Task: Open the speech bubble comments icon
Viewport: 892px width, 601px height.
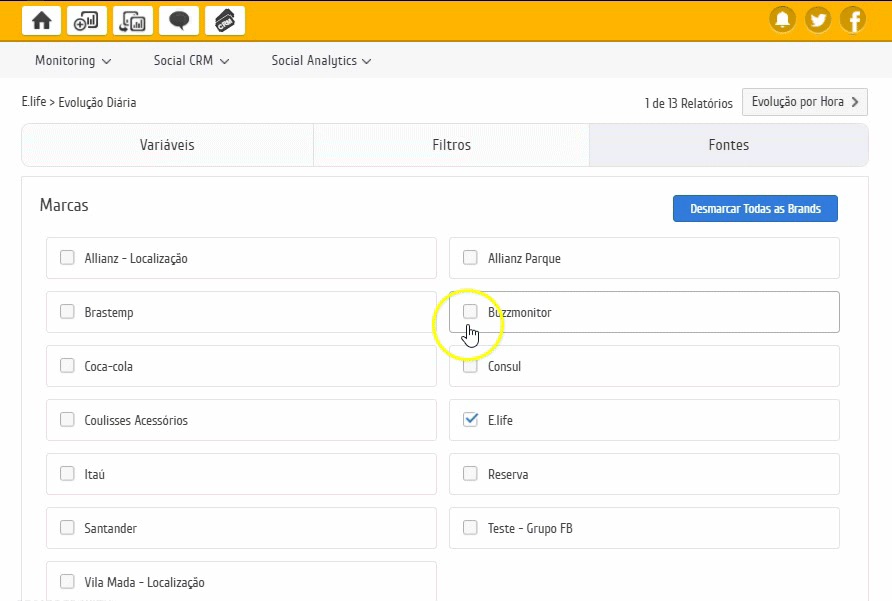Action: 179,20
